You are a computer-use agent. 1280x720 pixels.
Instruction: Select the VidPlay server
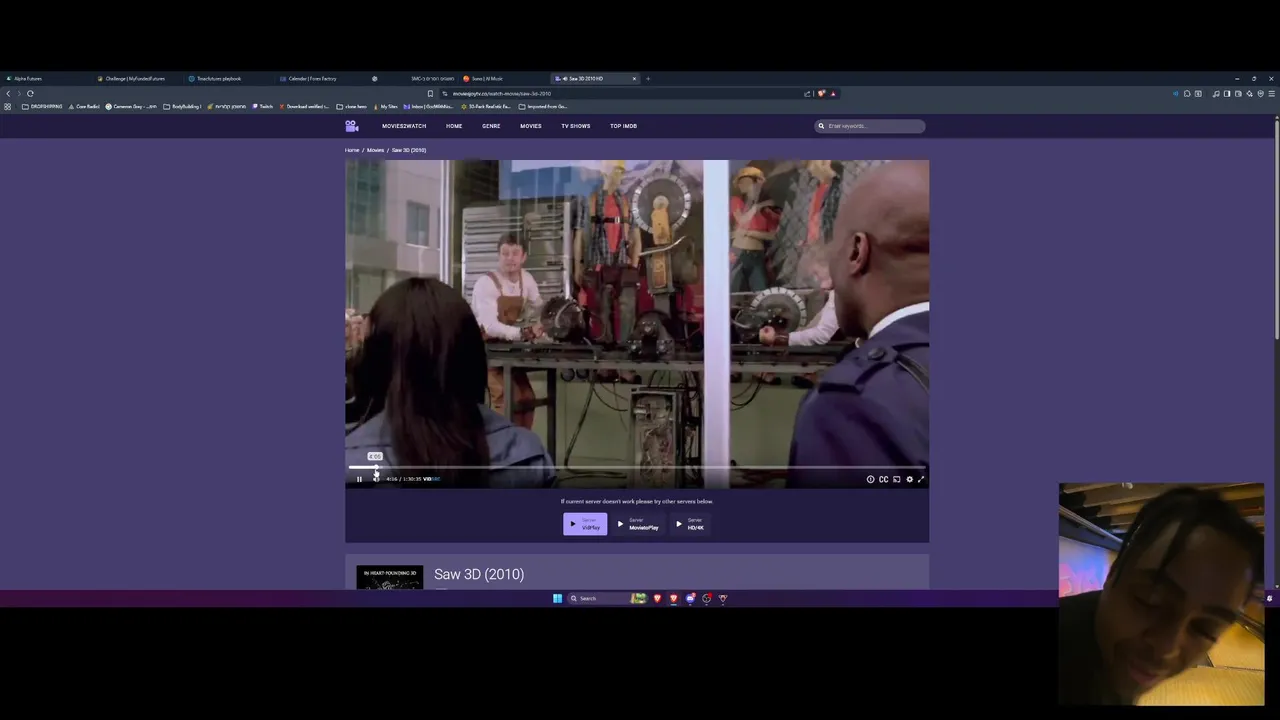(585, 523)
